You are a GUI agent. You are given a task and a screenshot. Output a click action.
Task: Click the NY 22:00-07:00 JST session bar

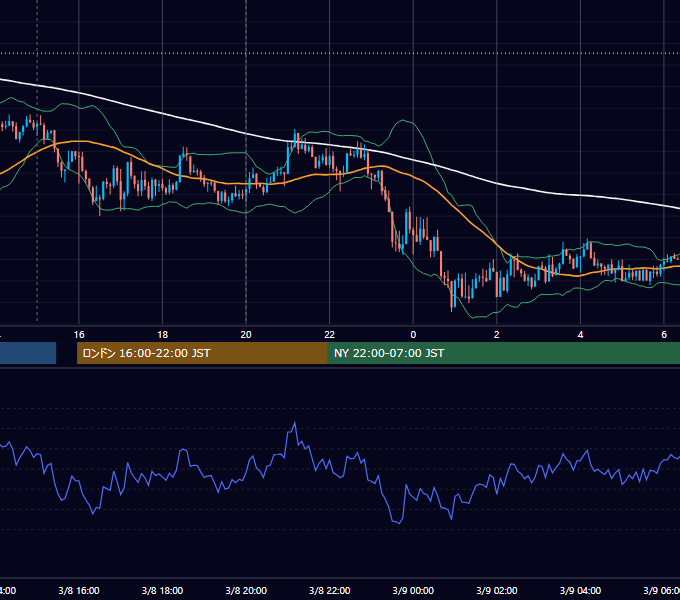(x=503, y=353)
